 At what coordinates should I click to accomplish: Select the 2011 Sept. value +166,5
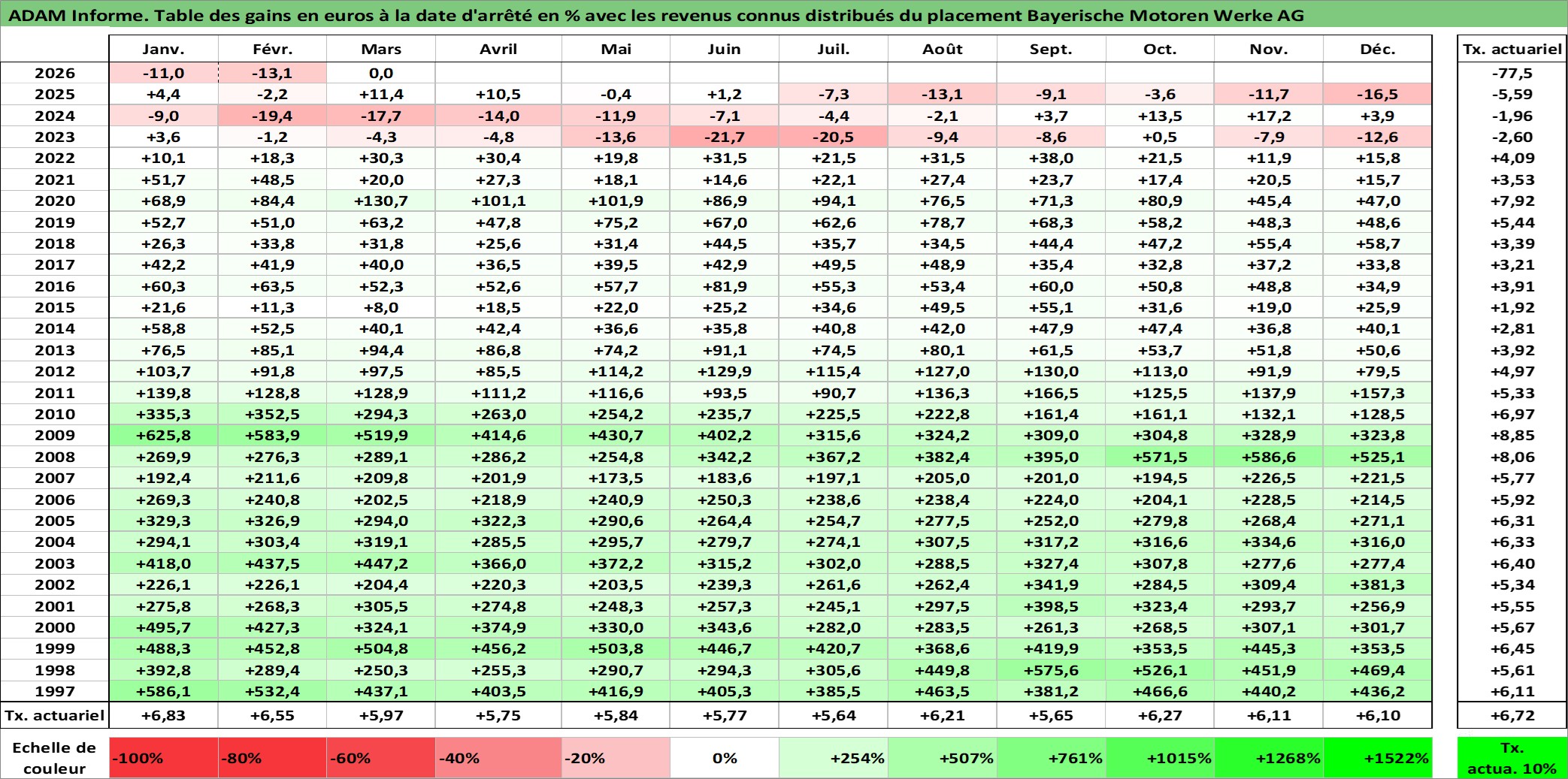pyautogui.click(x=1051, y=393)
